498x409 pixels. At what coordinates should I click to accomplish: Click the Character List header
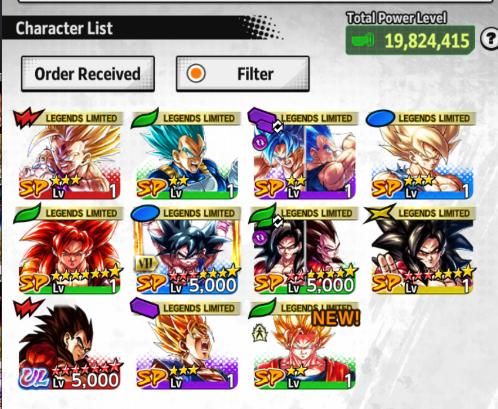tap(64, 28)
